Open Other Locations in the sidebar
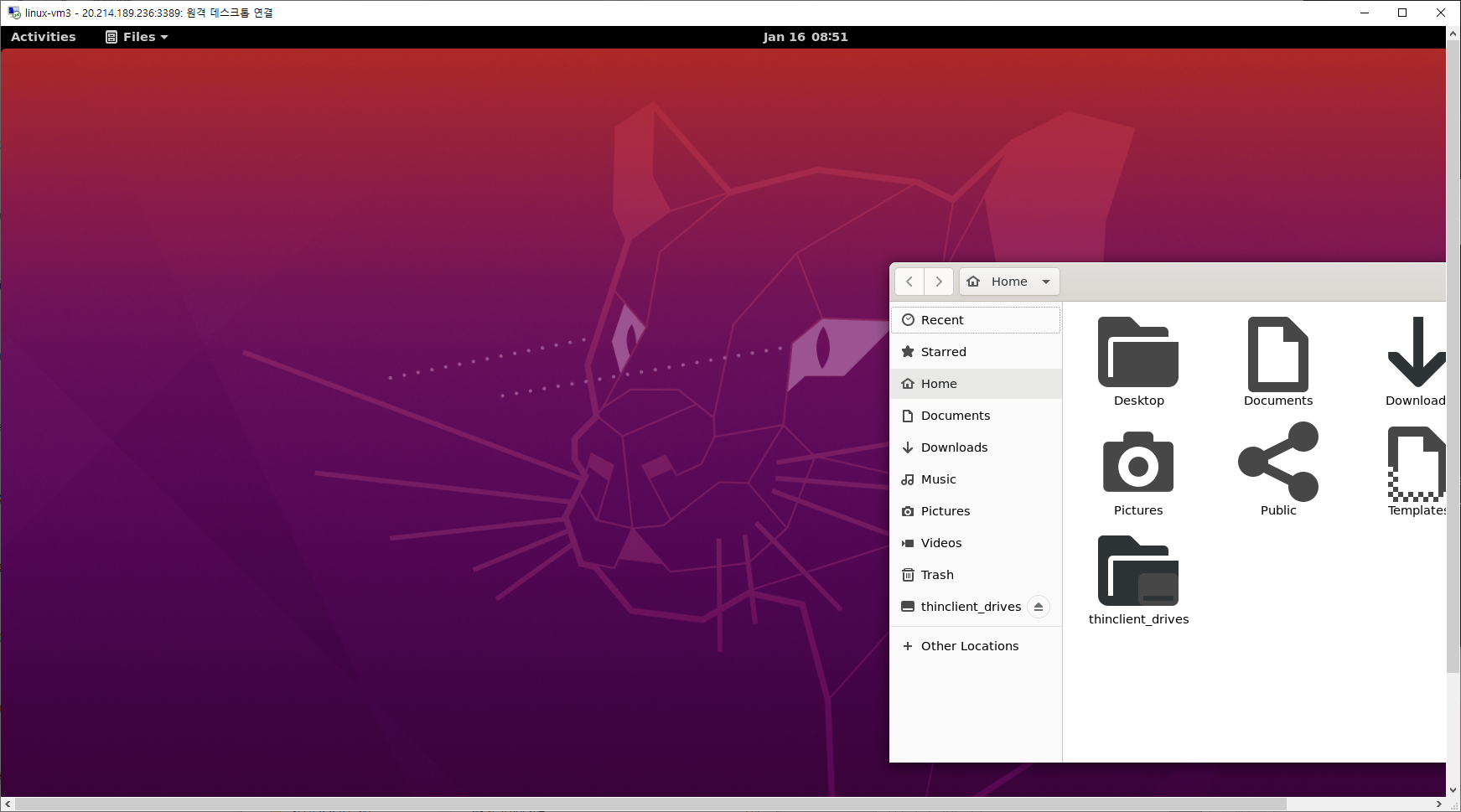 click(x=976, y=646)
